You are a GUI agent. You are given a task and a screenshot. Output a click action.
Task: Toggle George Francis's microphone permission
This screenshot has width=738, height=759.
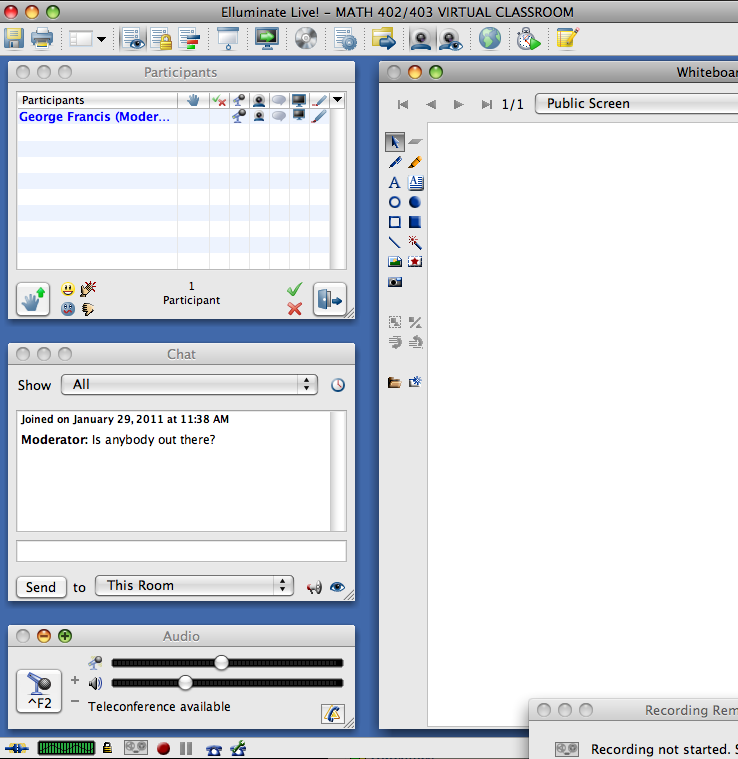239,117
